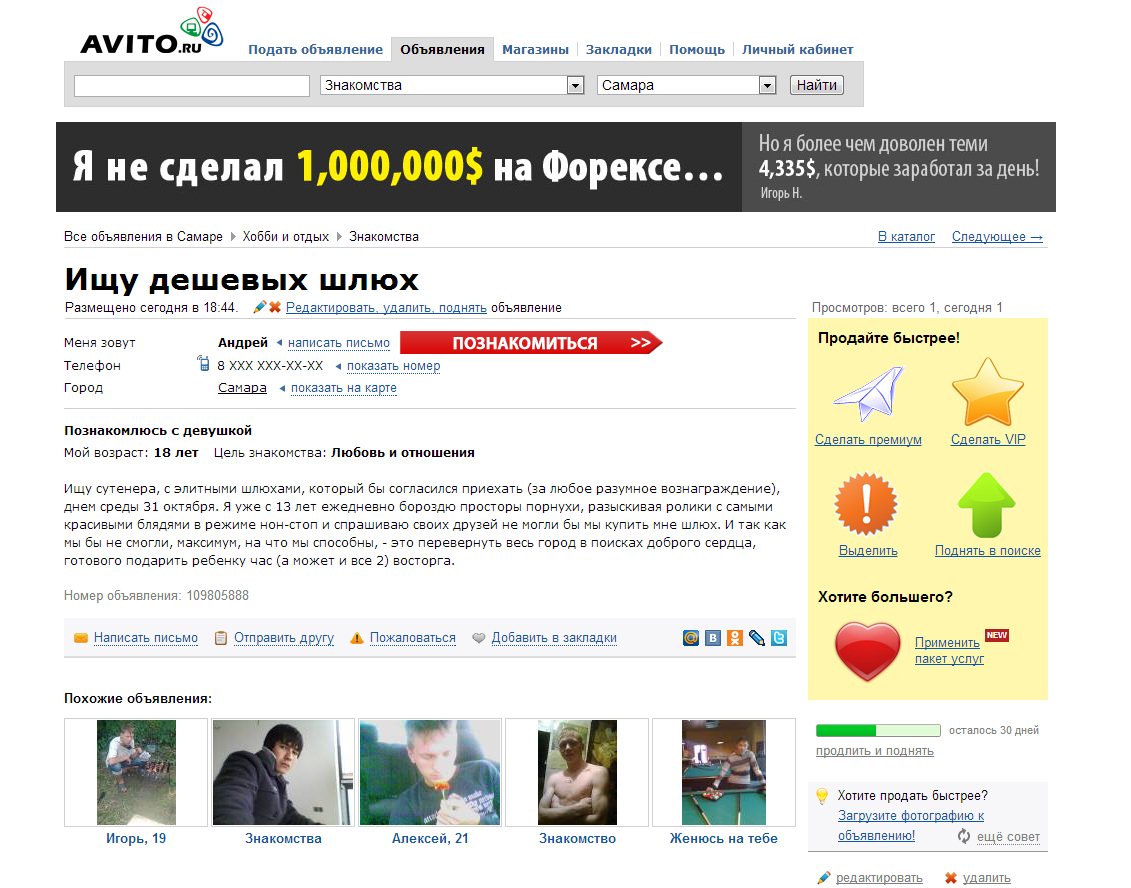Open the Личный кабинет tab
The width and height of the screenshot is (1131, 888).
pos(797,49)
